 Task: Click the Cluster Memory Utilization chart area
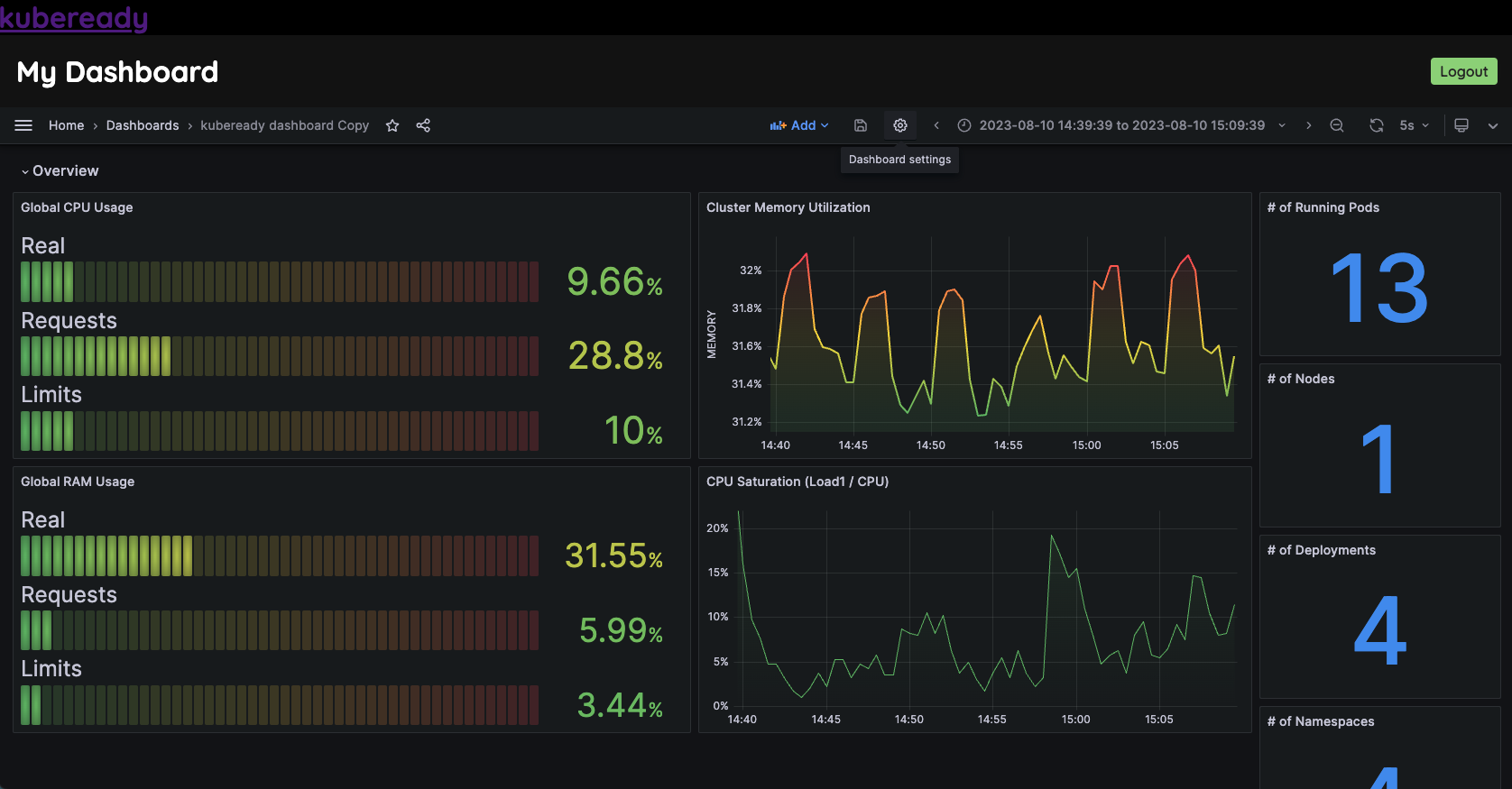pos(1003,335)
